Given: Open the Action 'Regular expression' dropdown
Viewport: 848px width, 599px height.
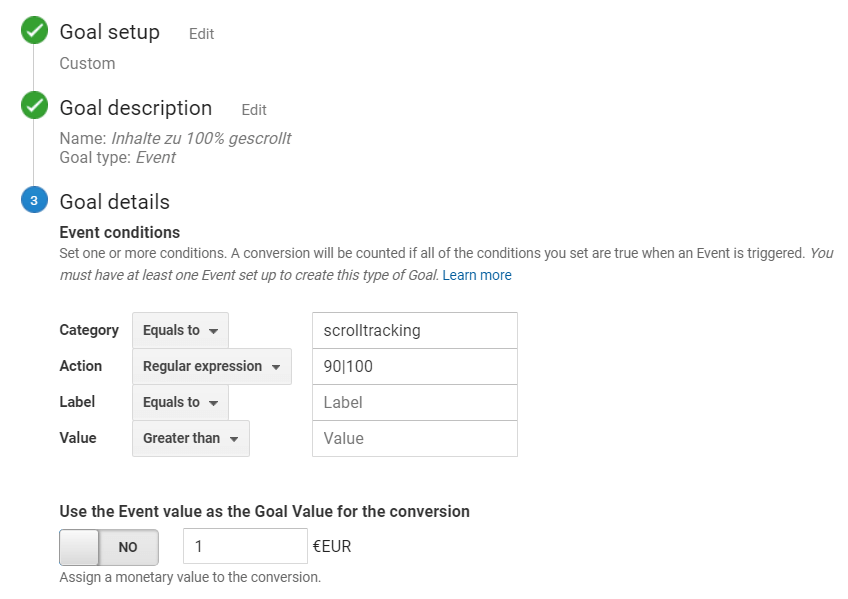Looking at the screenshot, I should click(x=211, y=366).
